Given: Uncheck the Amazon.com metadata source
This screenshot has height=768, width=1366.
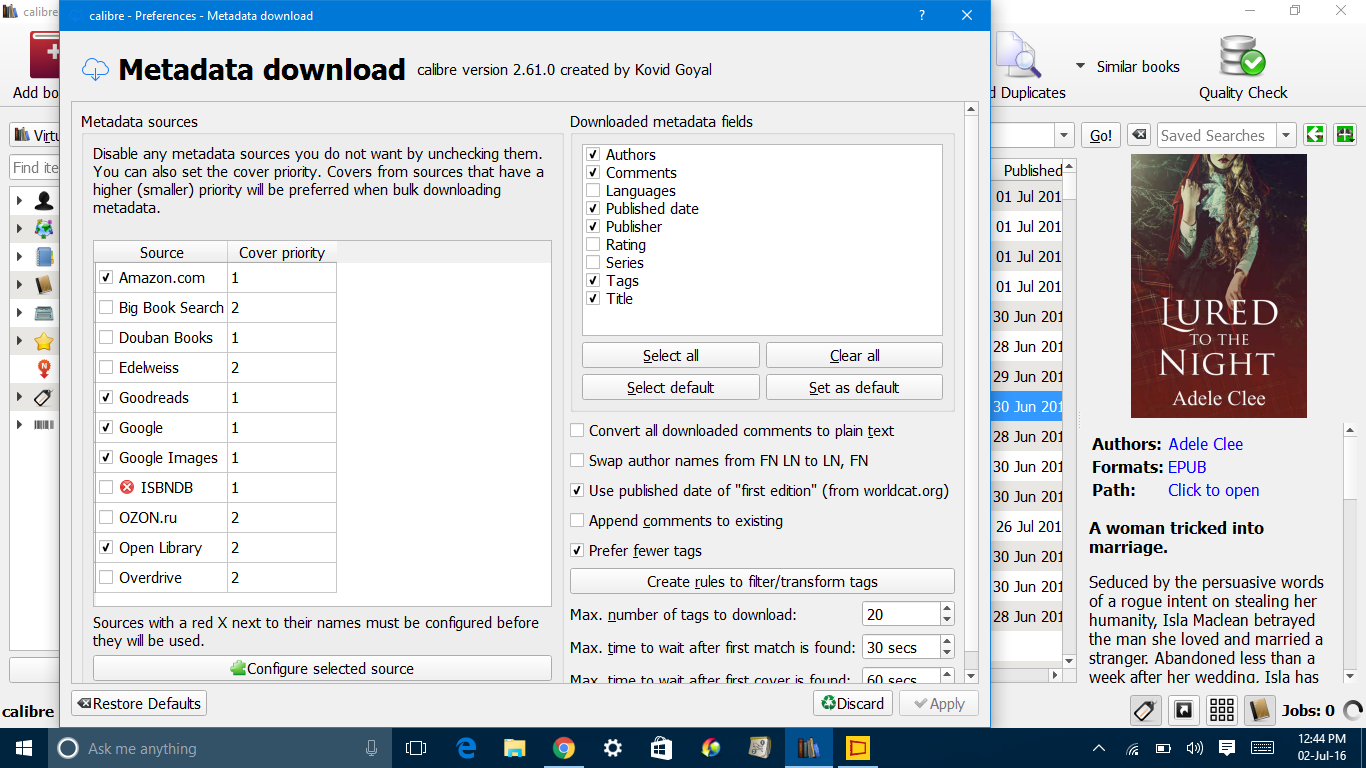Looking at the screenshot, I should (106, 278).
